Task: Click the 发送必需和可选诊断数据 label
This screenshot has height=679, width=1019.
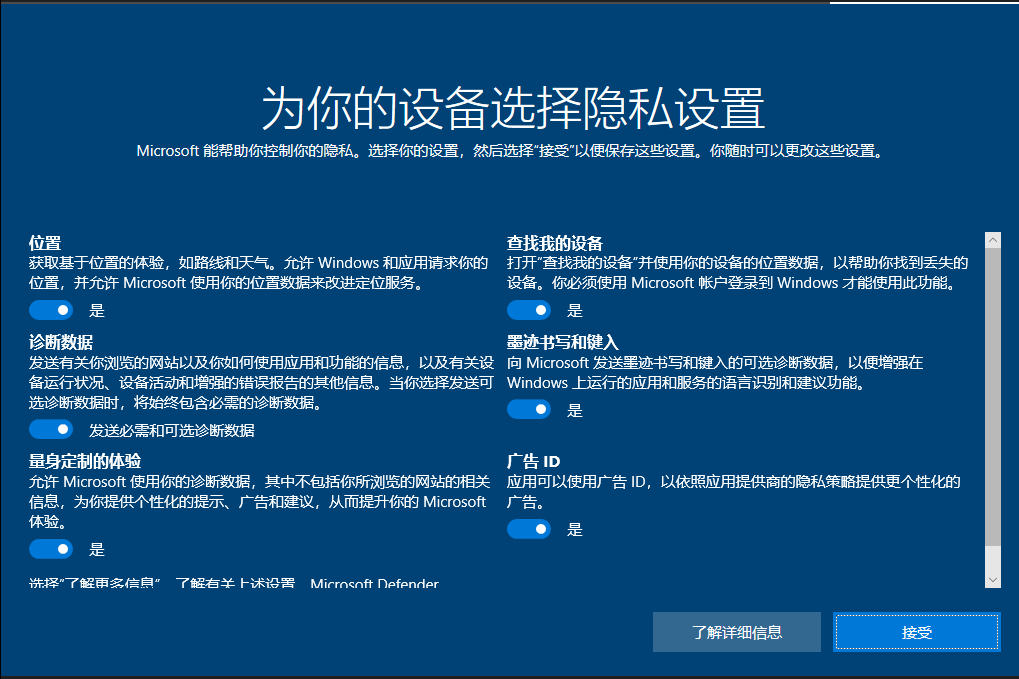Action: pyautogui.click(x=172, y=430)
